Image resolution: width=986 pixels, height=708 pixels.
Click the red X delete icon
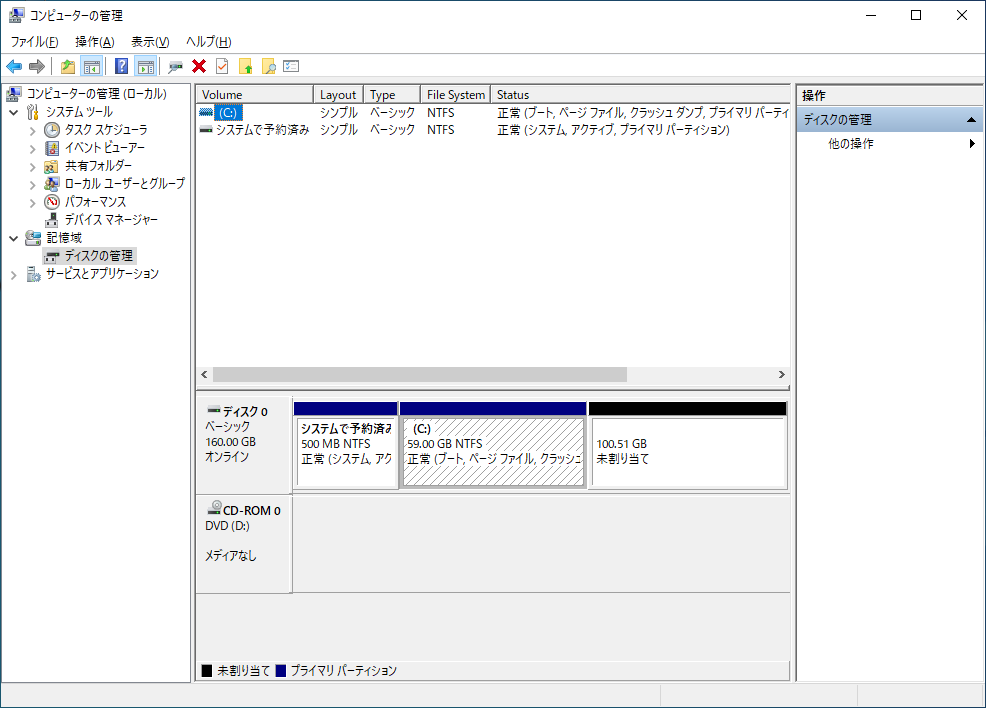click(197, 66)
